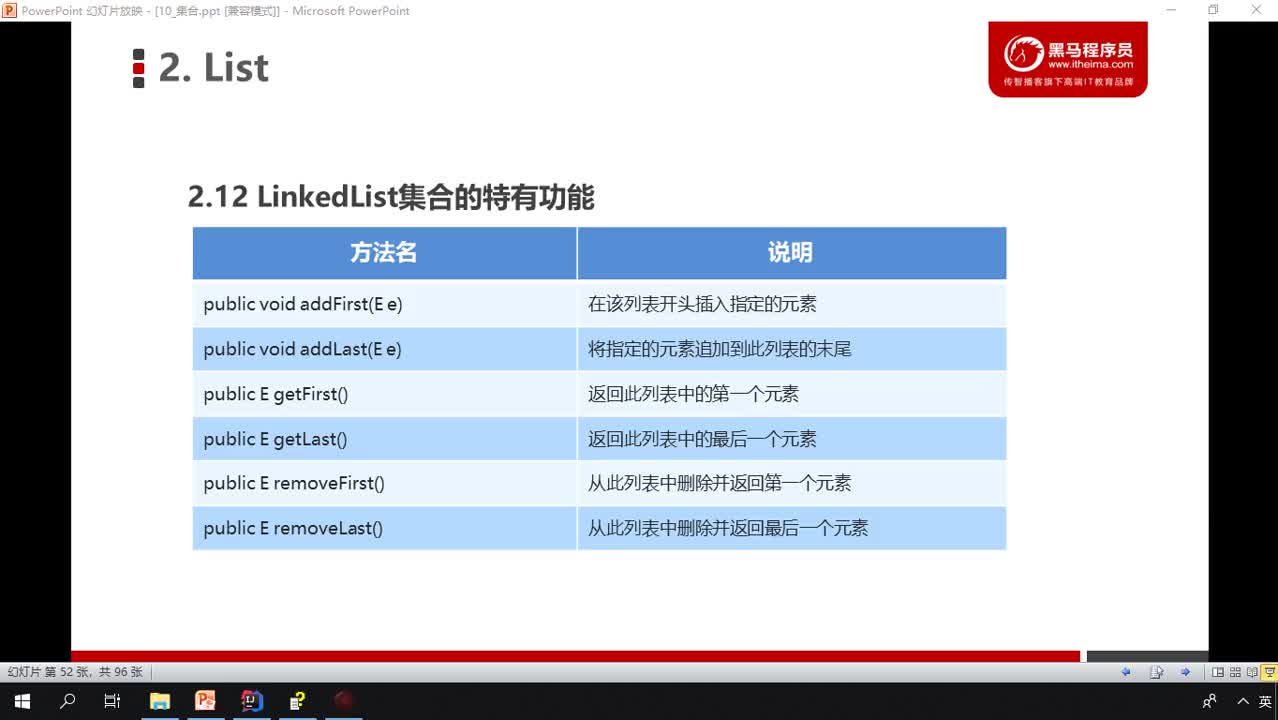Viewport: 1278px width, 720px height.
Task: Click the '从此列表中删除并返回最后一个元素' description
Action: (x=728, y=528)
